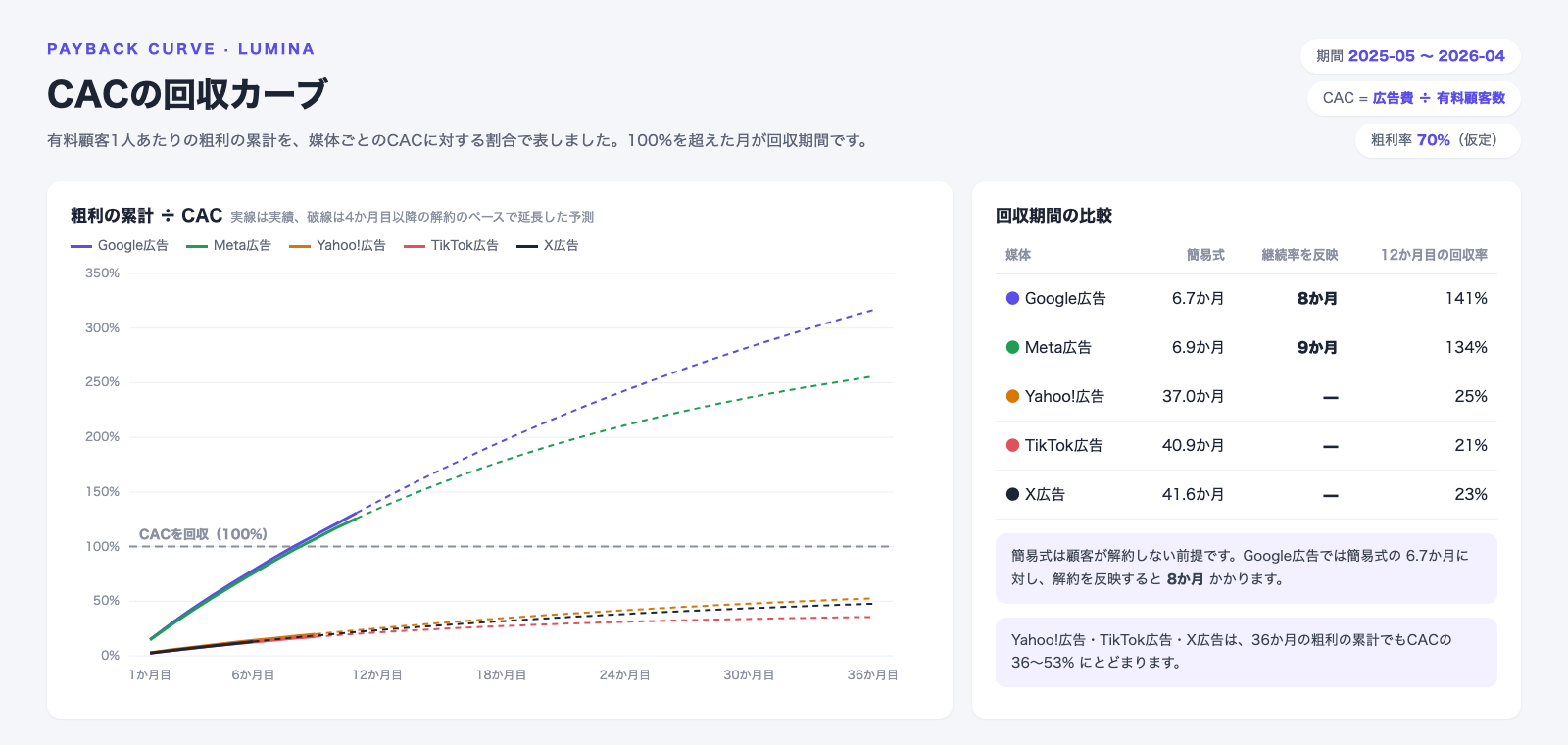Click the note beginning 簡易式は顧客が解約しない前提
The width and height of the screenshot is (1568, 745).
tap(1247, 568)
